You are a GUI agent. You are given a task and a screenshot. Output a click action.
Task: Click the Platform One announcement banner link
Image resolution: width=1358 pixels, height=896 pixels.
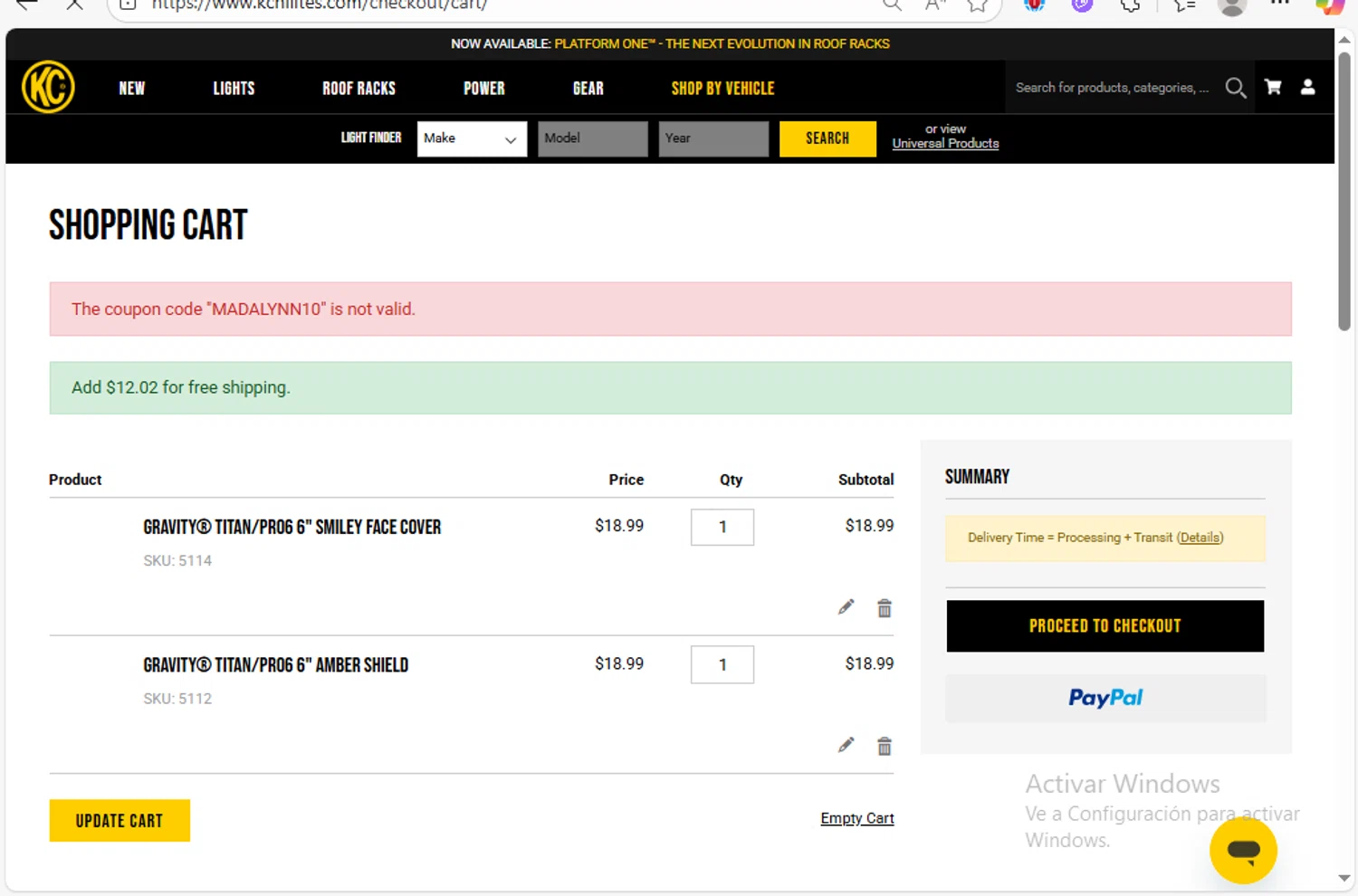(x=722, y=43)
